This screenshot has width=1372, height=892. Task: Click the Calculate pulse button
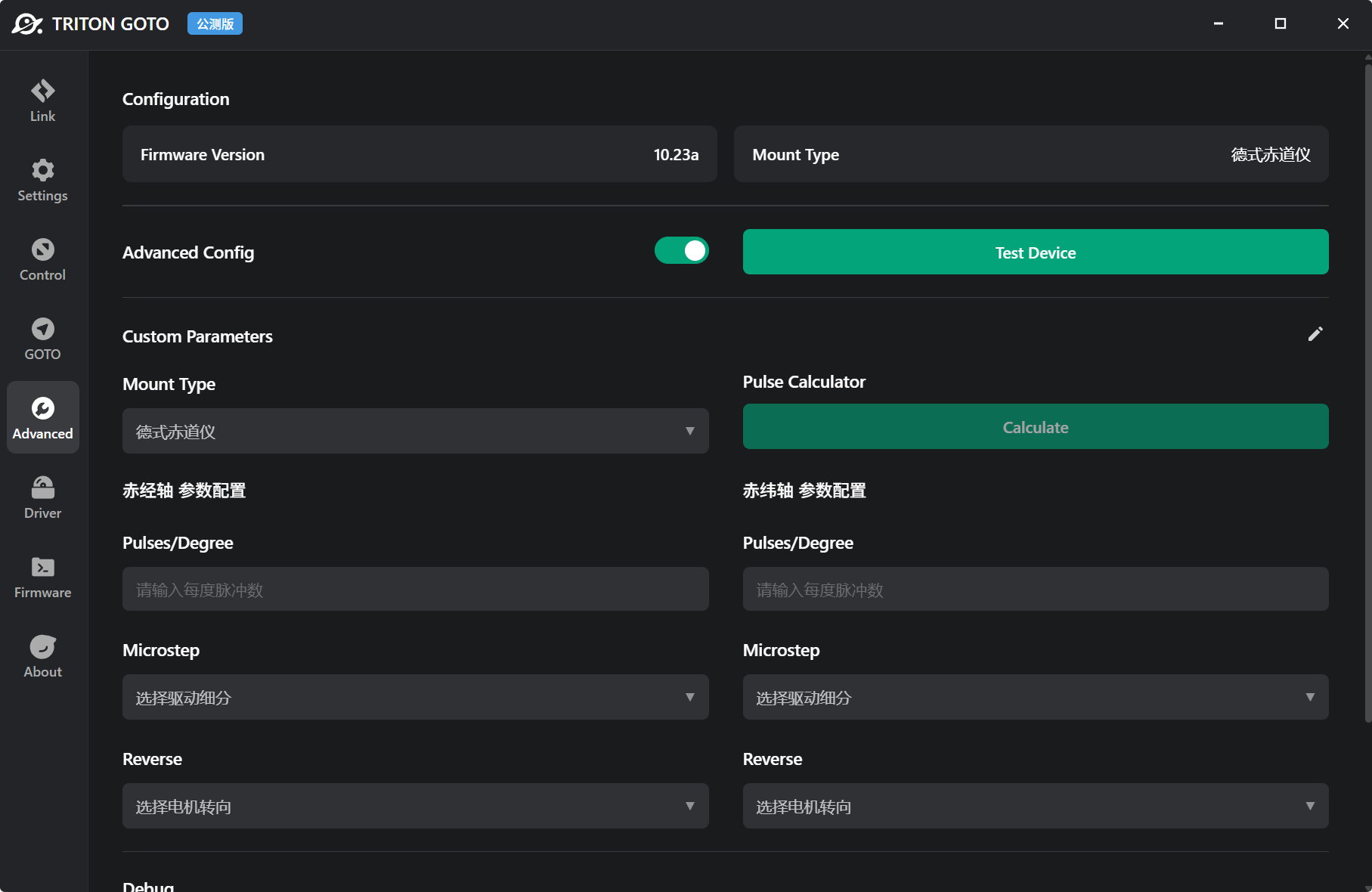tap(1035, 426)
